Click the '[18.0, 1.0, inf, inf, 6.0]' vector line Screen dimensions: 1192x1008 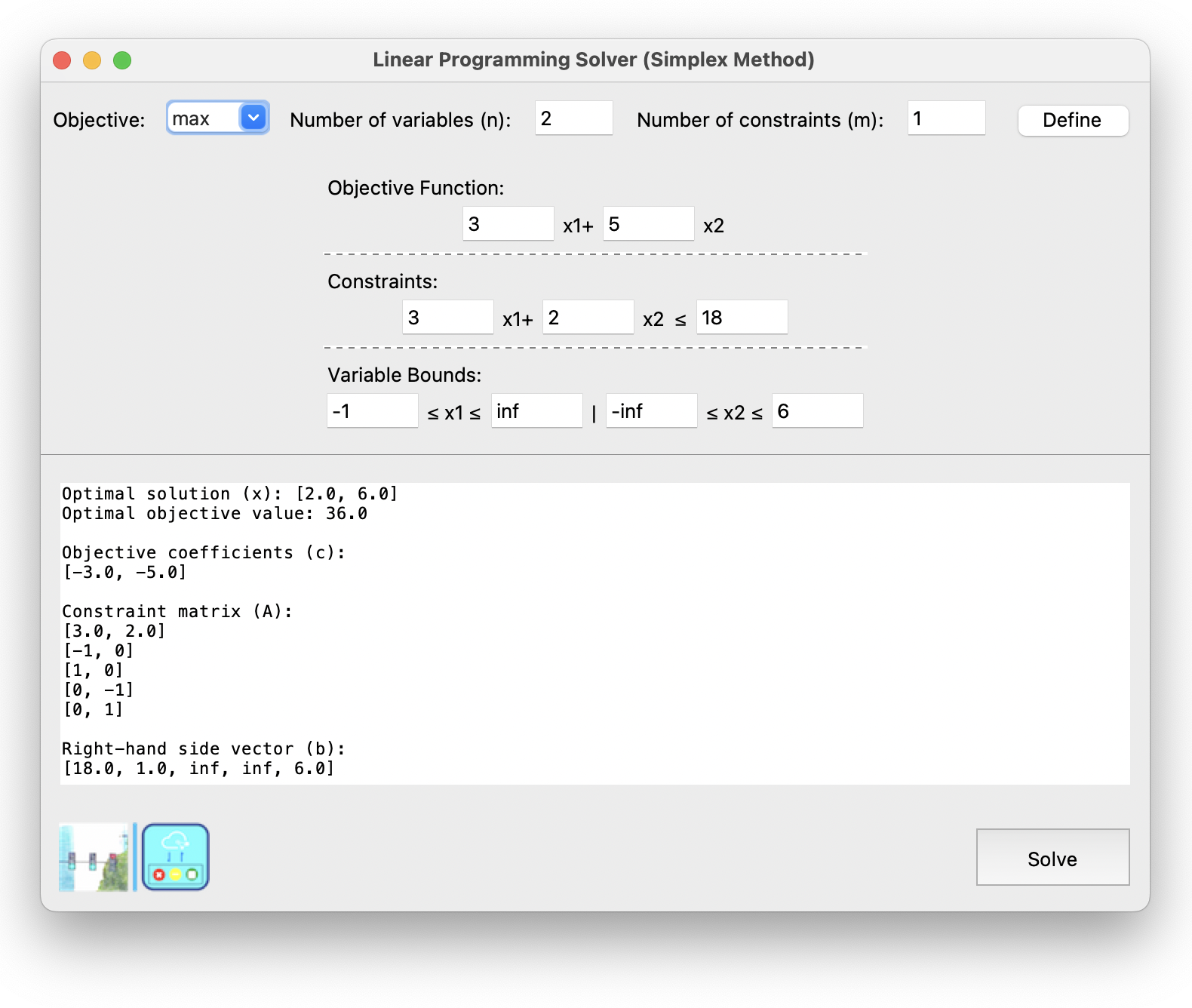click(198, 769)
